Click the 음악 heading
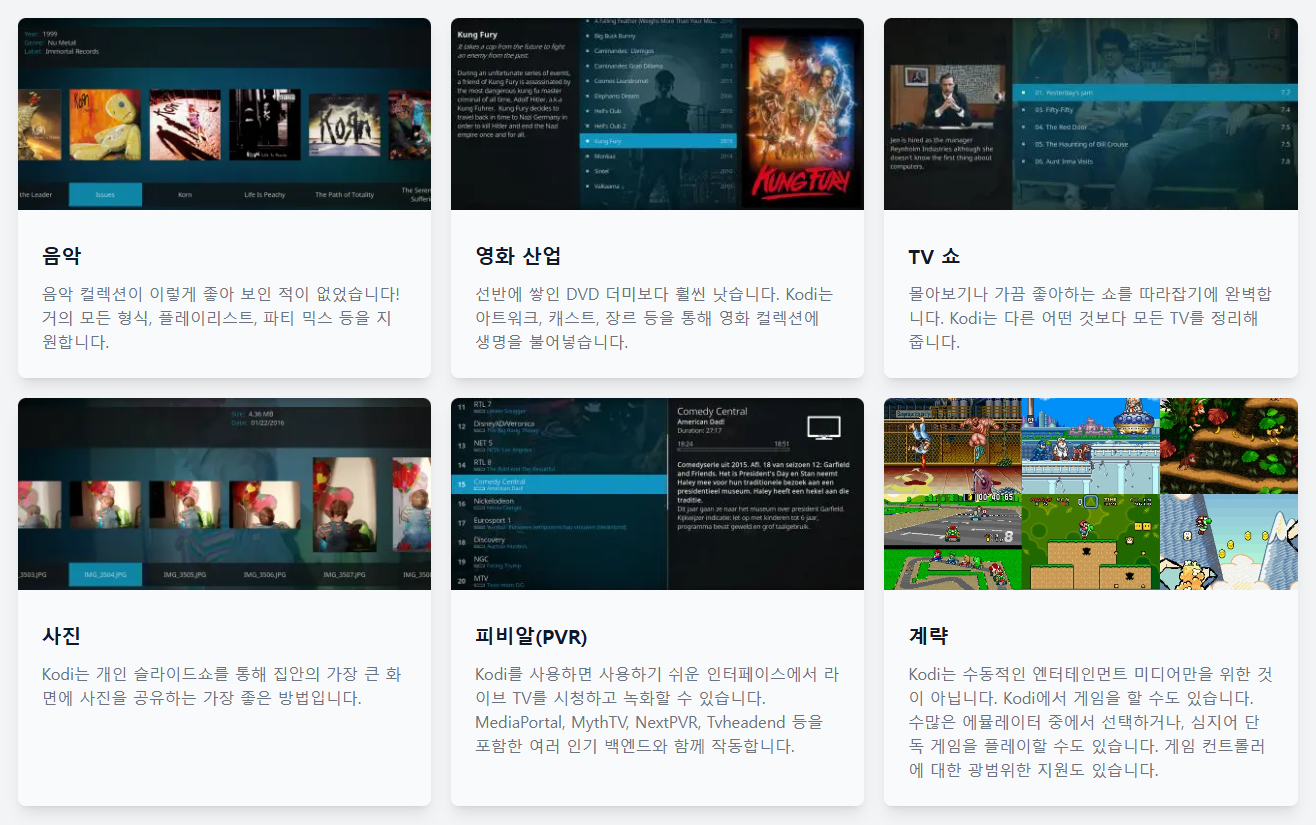This screenshot has width=1316, height=825. [x=61, y=256]
